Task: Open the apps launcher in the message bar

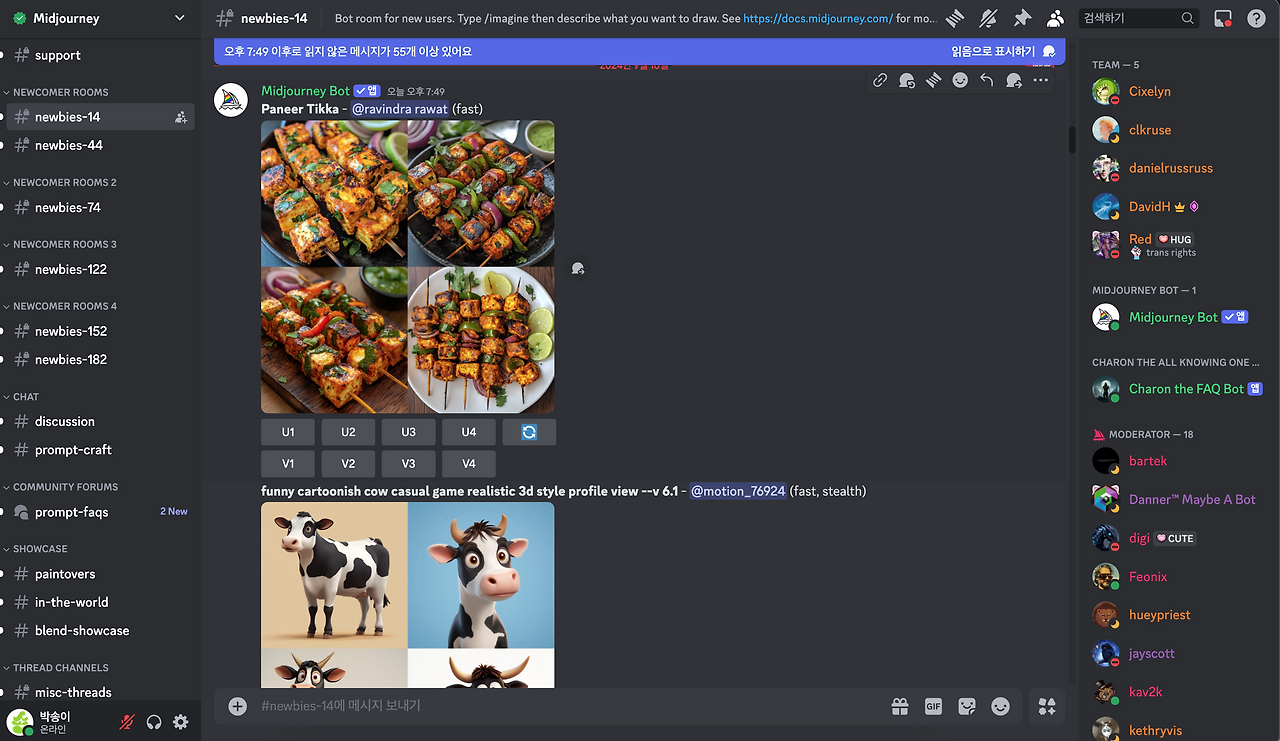Action: (x=1046, y=706)
